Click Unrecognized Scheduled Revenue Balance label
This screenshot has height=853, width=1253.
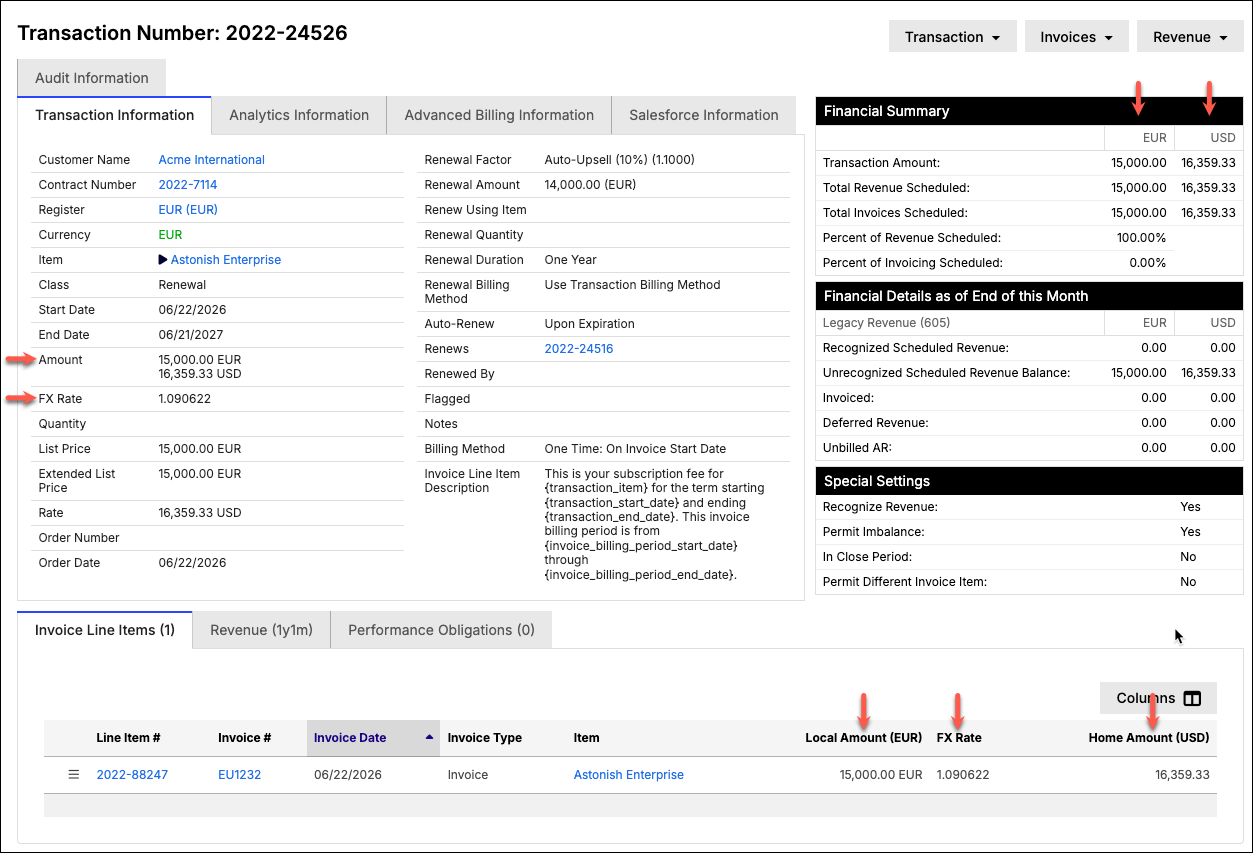pos(946,373)
